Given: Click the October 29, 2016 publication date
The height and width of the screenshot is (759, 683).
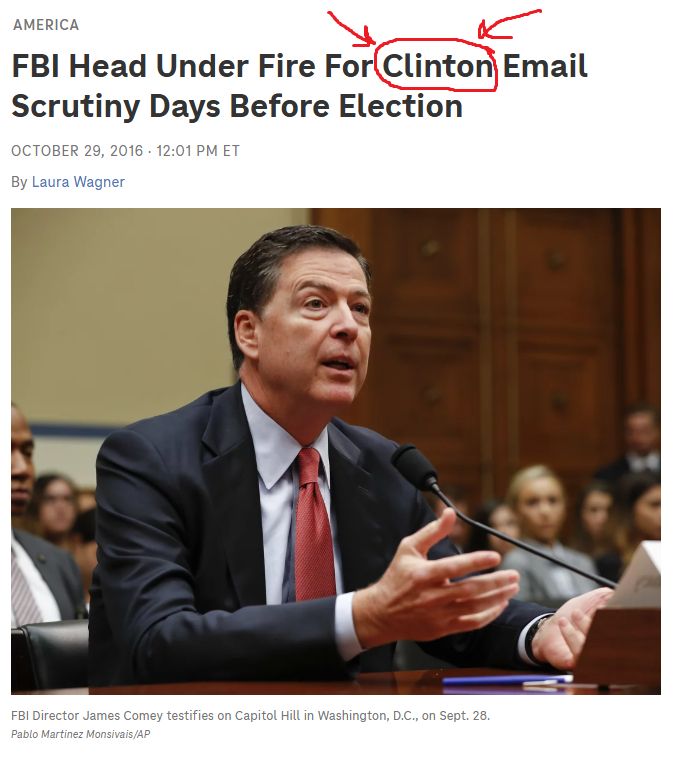Looking at the screenshot, I should [x=77, y=151].
